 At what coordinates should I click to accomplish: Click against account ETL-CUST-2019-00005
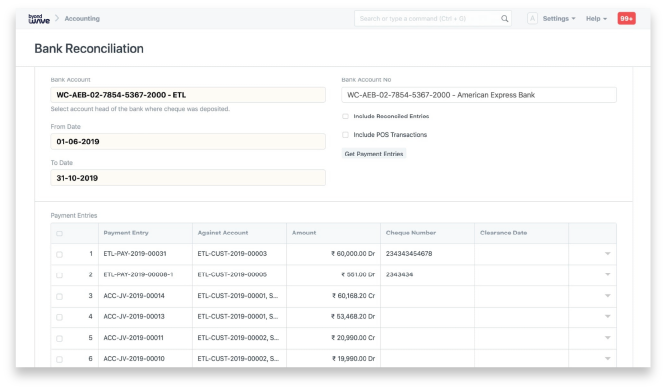[x=232, y=274]
